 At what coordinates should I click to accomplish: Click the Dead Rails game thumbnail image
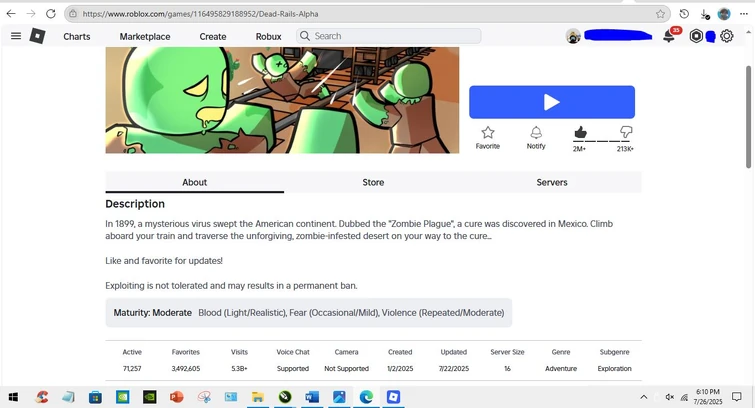[282, 100]
